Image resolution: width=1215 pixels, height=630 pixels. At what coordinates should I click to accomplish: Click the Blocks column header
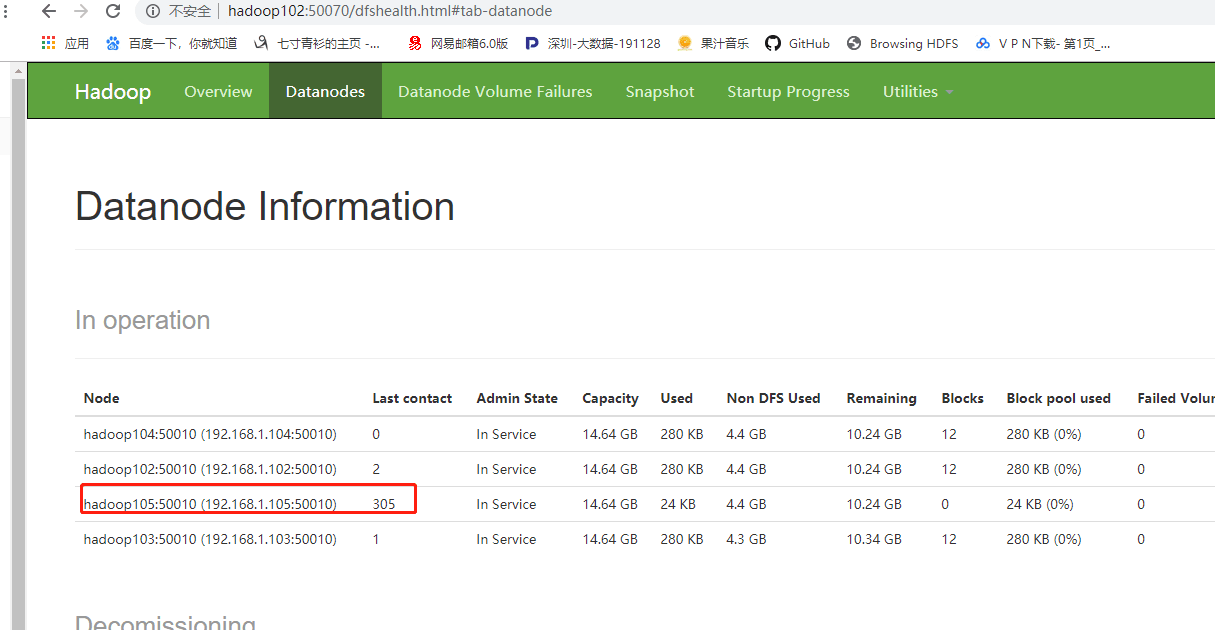click(x=962, y=398)
